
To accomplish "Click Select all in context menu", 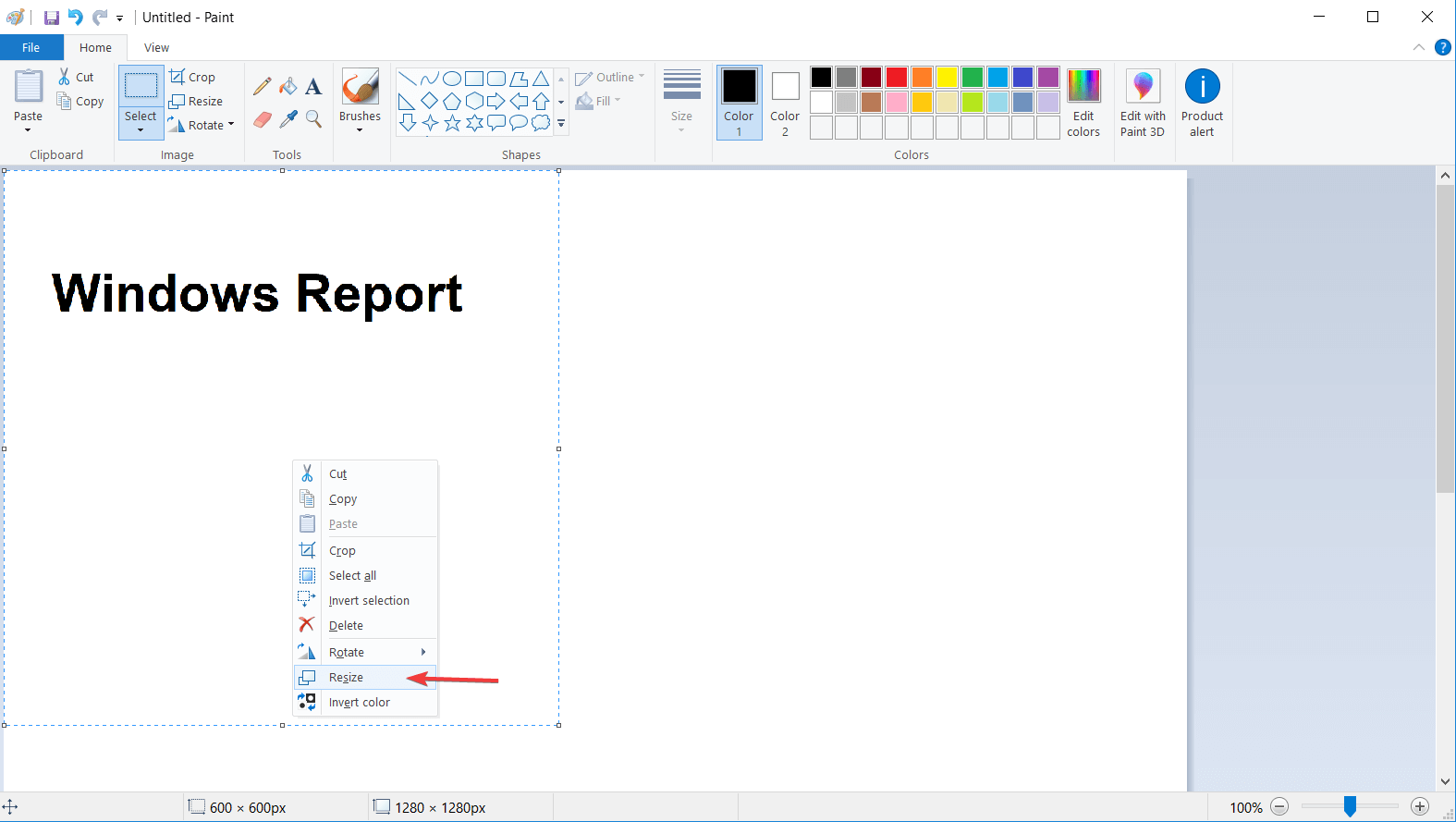I will point(364,576).
